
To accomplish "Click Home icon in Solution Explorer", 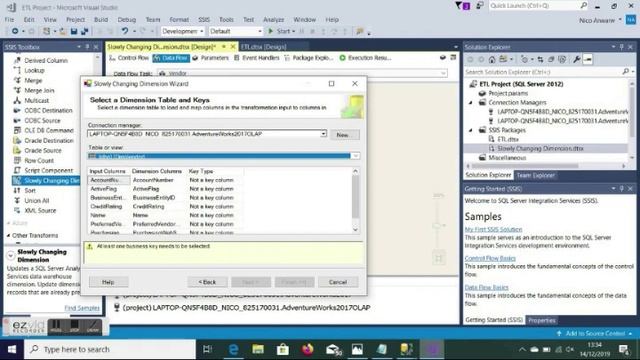I will tap(492, 60).
